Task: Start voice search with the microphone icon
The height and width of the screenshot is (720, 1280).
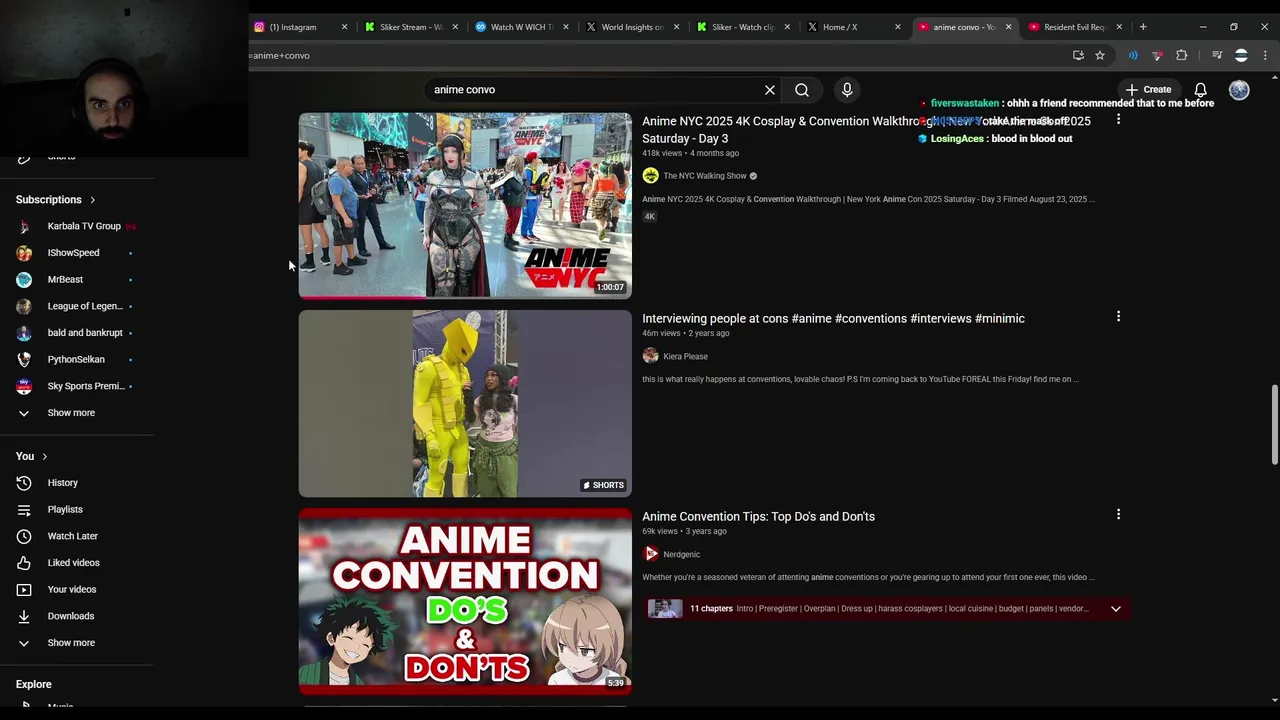Action: (847, 90)
